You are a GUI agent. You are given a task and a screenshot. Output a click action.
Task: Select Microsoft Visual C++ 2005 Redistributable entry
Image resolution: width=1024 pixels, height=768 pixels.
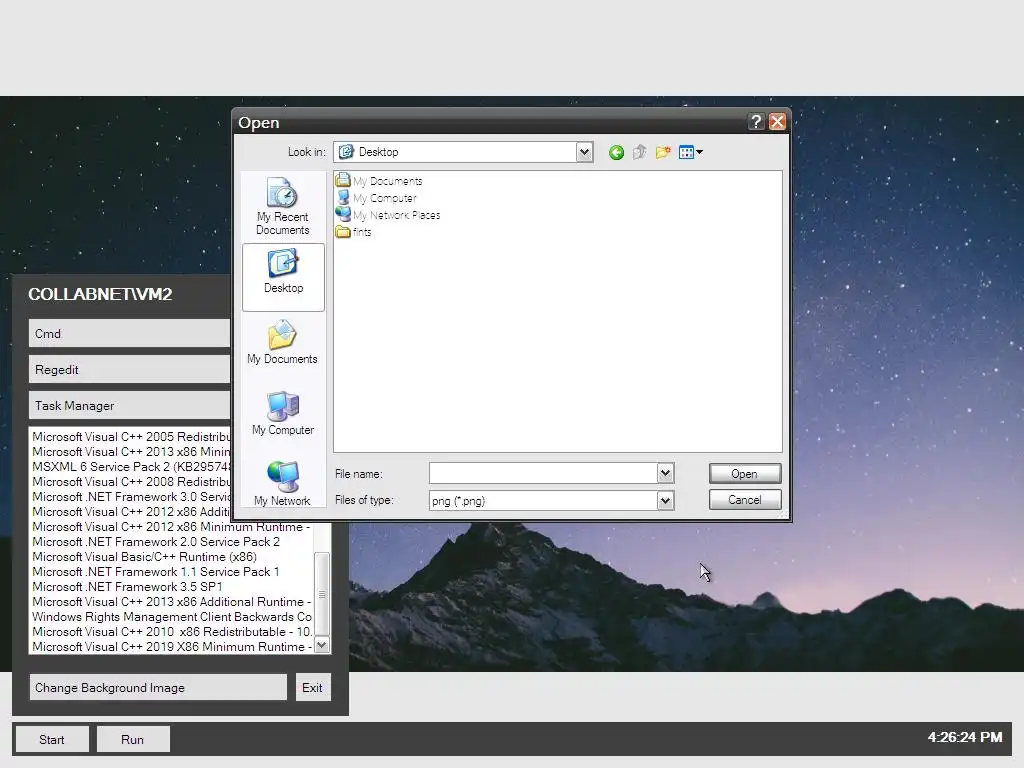point(131,437)
